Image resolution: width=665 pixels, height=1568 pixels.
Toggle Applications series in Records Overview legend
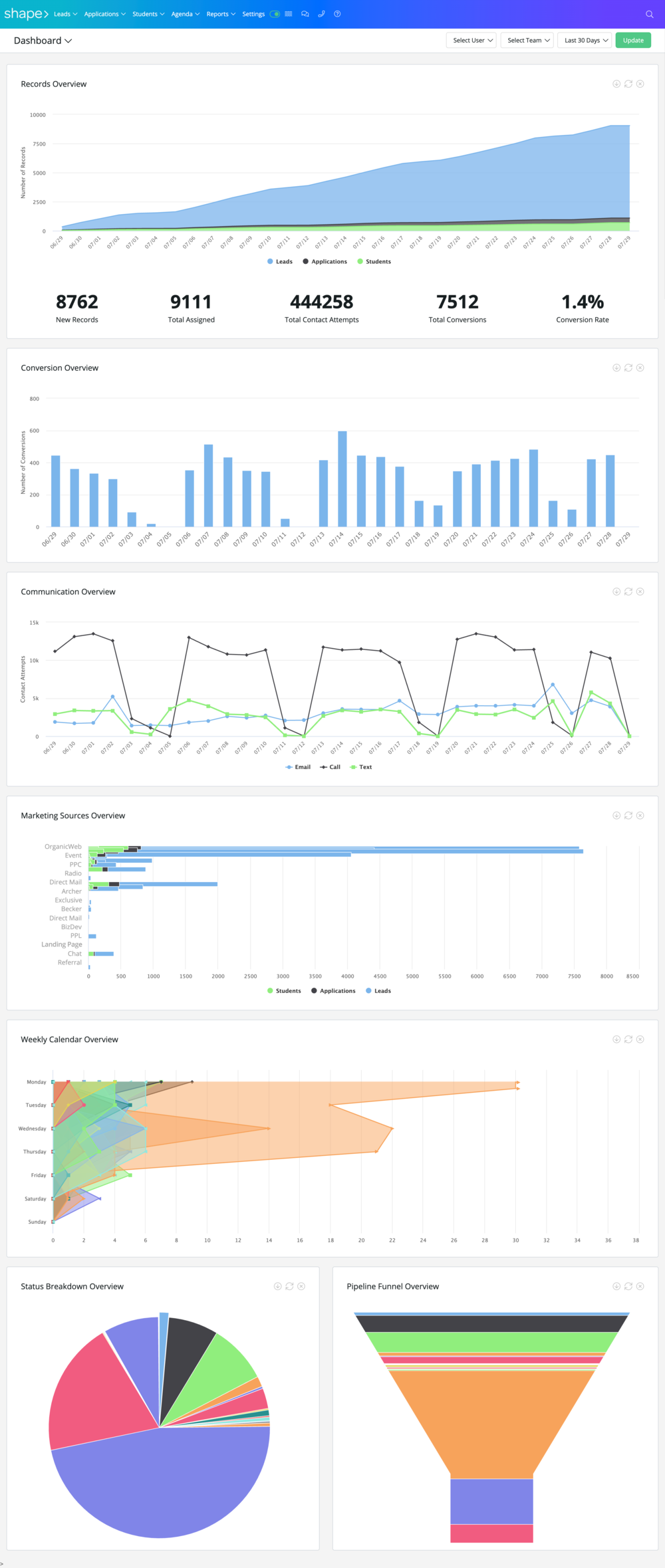click(x=325, y=262)
